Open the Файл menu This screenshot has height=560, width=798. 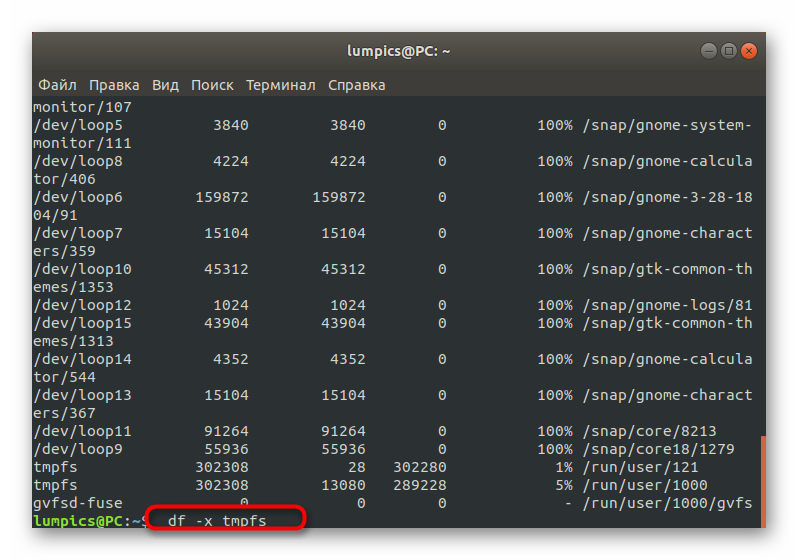point(58,85)
